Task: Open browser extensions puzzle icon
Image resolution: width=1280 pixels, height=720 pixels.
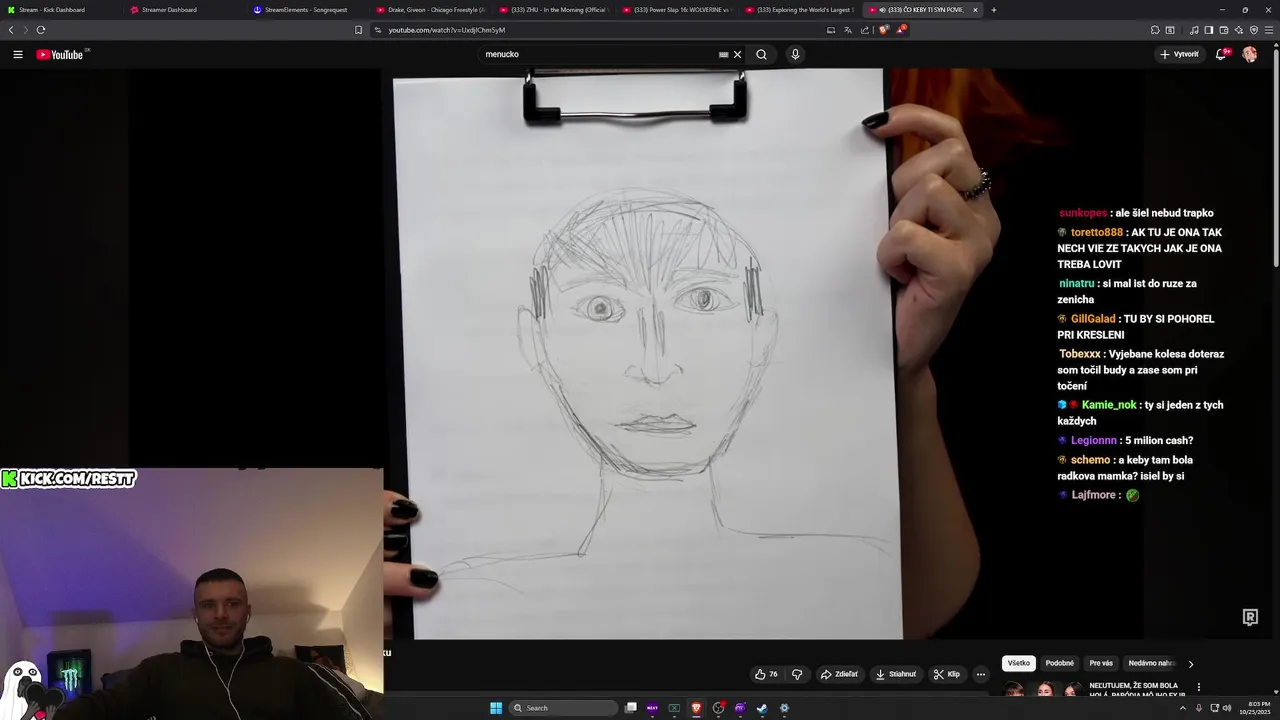Action: pos(1155,30)
